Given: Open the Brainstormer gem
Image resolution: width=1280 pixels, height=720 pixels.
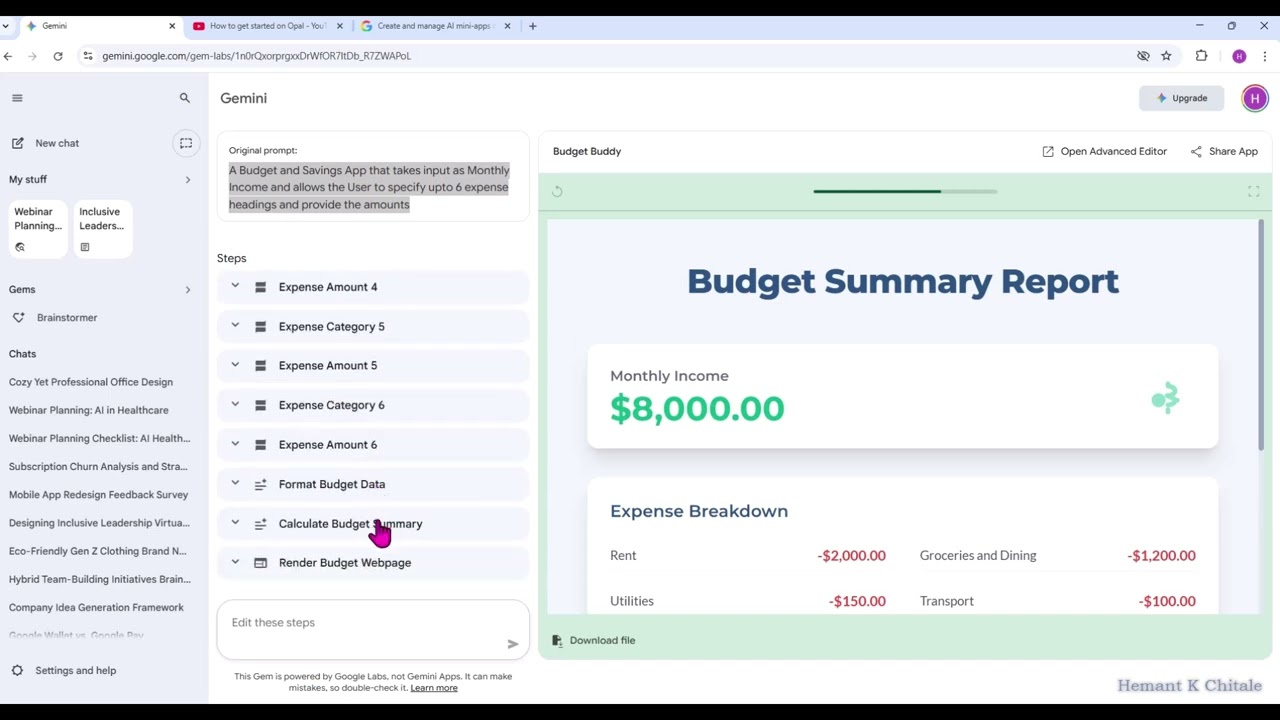Looking at the screenshot, I should click(x=67, y=318).
